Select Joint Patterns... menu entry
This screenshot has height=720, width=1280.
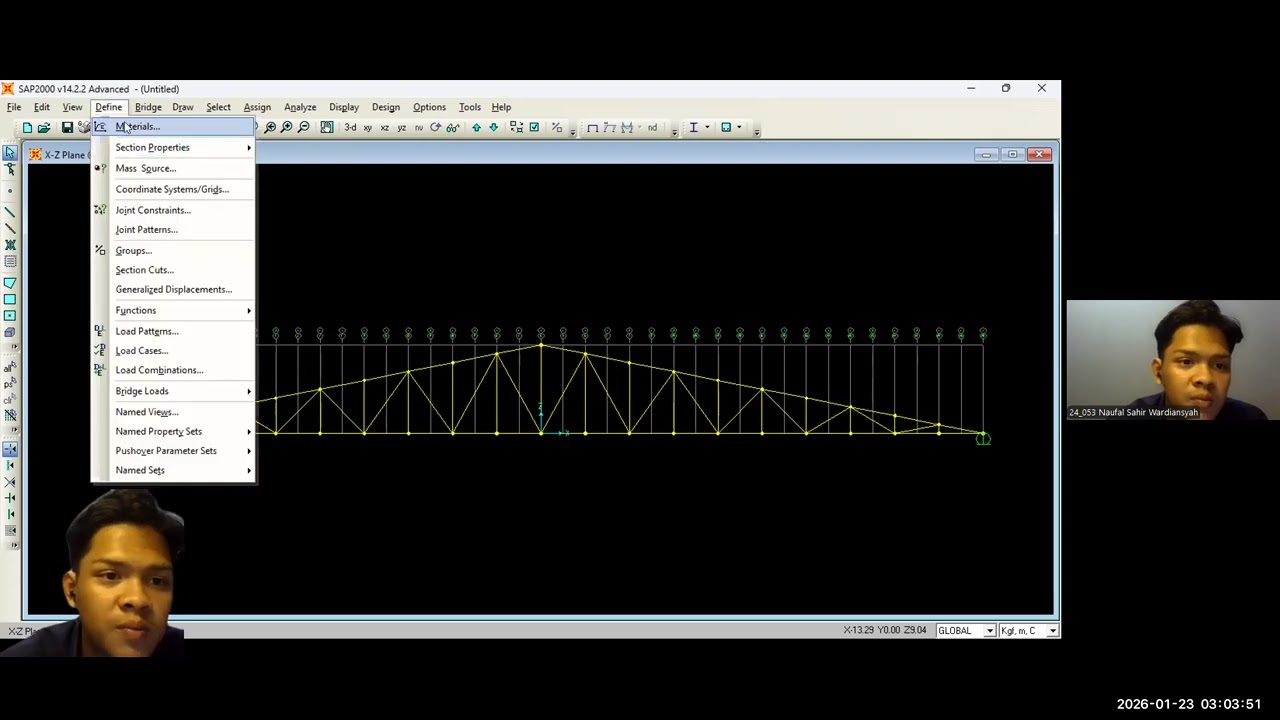pos(173,230)
